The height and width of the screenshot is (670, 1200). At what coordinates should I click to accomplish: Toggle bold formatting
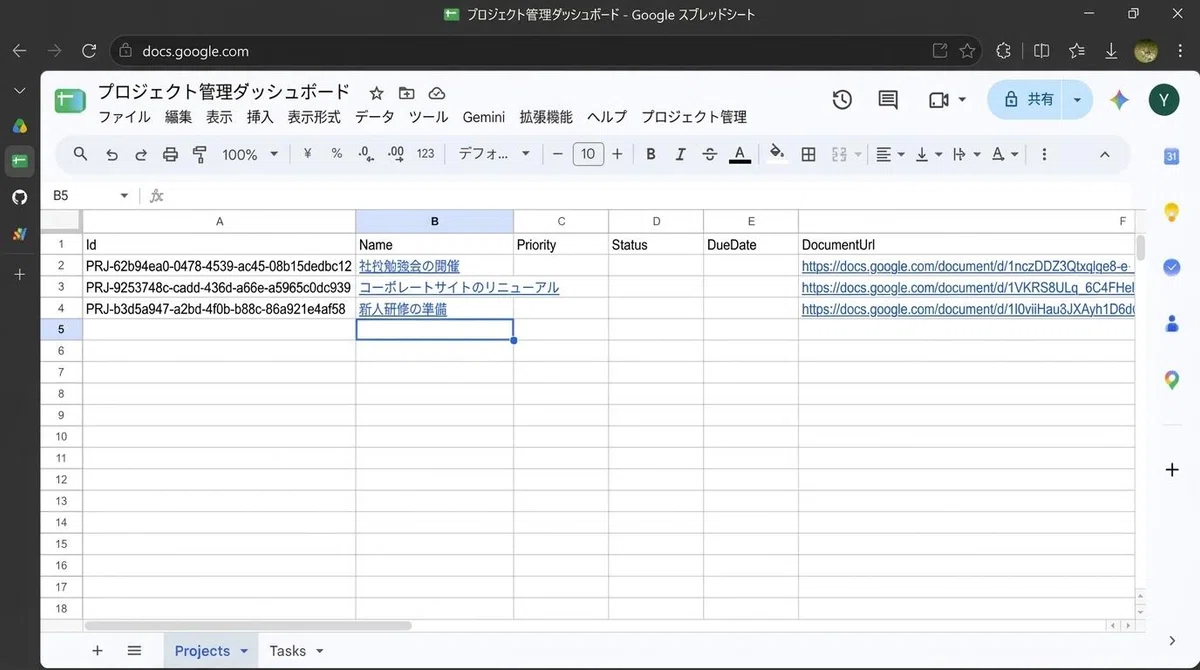pyautogui.click(x=651, y=154)
